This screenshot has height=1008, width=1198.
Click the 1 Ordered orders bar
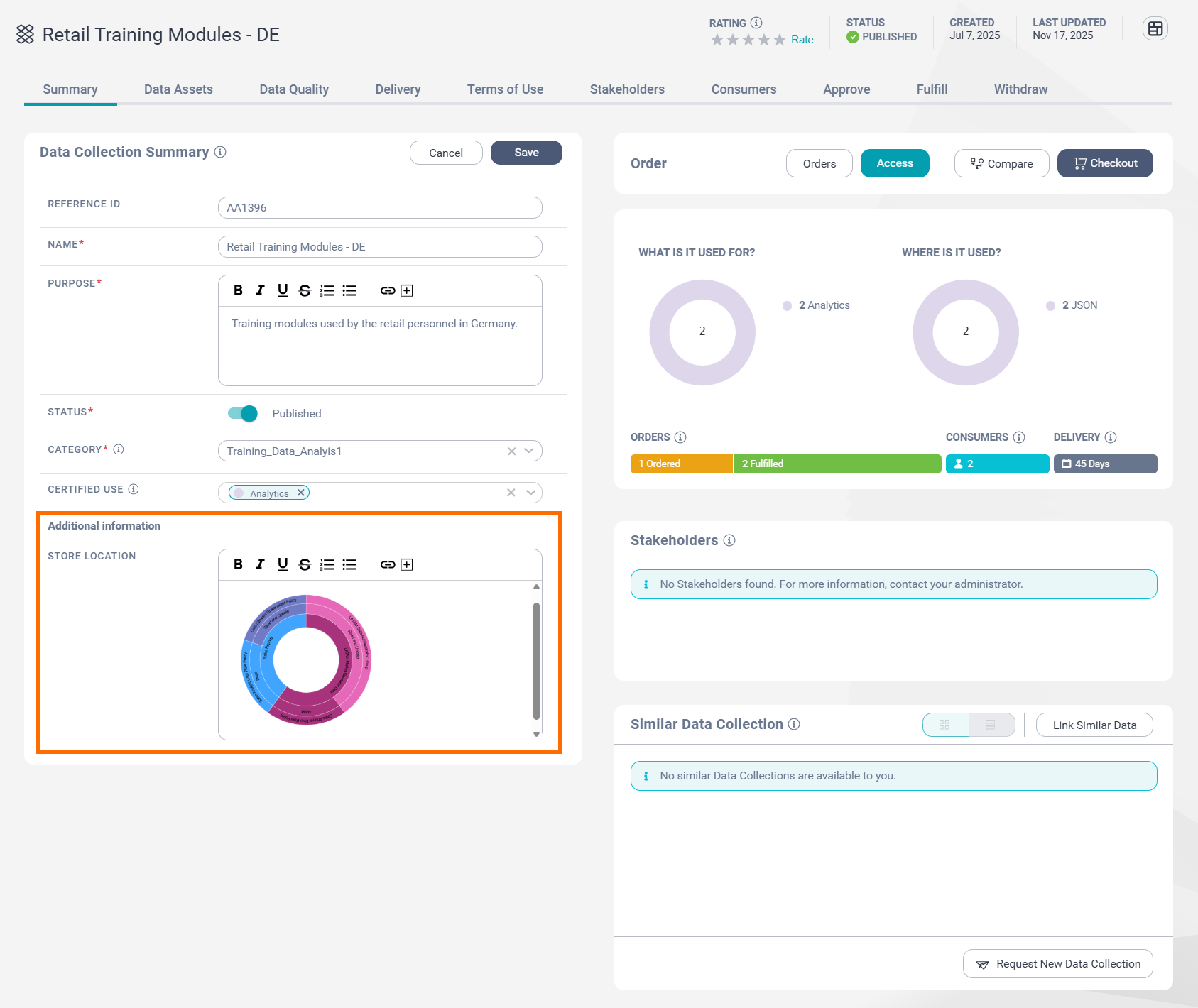pyautogui.click(x=681, y=464)
